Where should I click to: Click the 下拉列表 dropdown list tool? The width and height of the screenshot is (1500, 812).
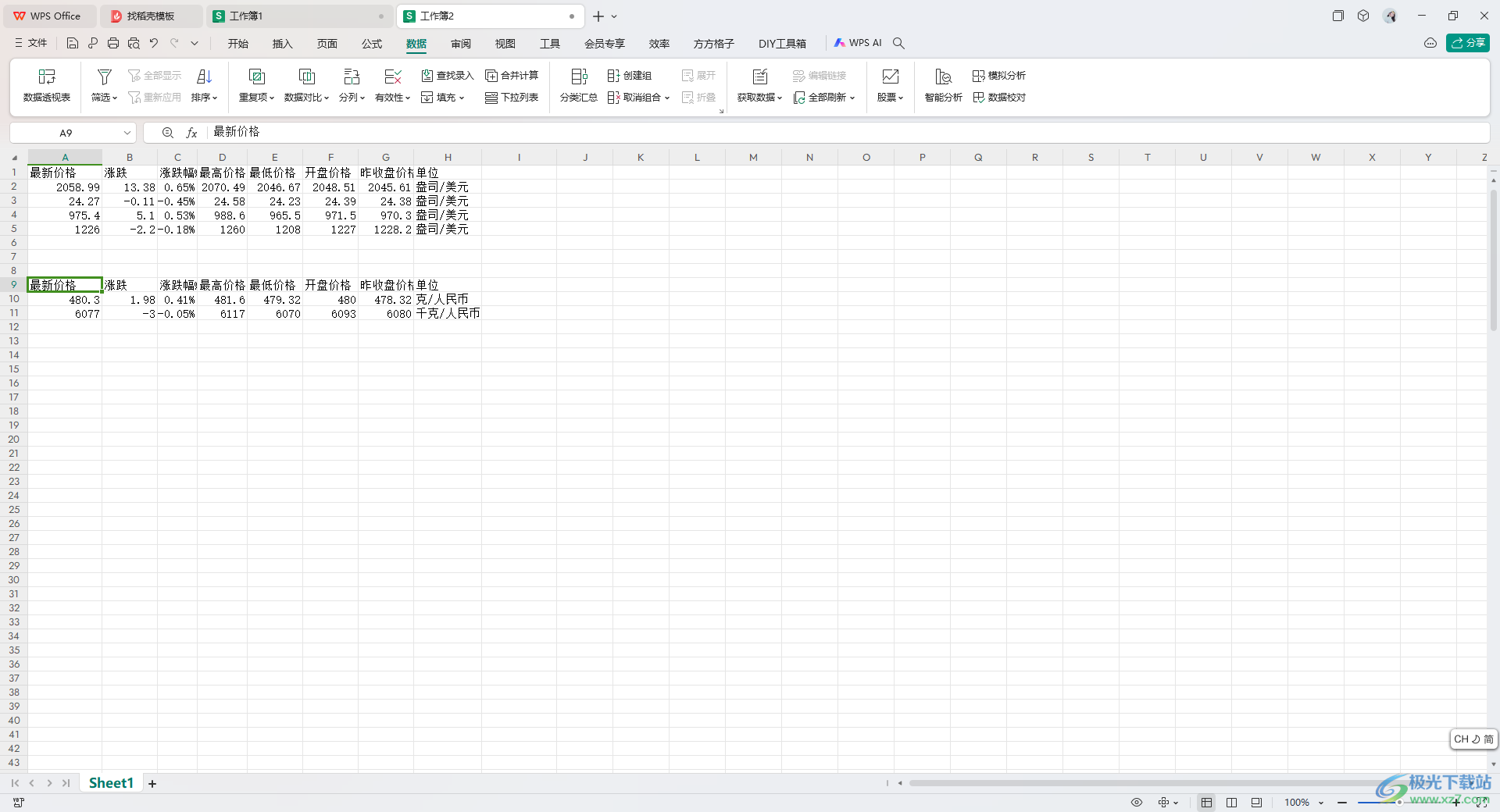coord(512,98)
